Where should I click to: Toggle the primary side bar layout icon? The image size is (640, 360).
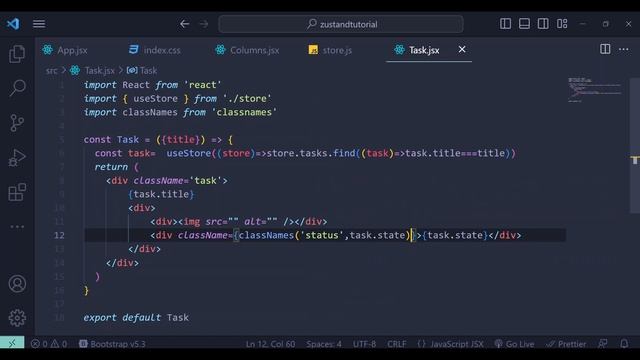[505, 24]
